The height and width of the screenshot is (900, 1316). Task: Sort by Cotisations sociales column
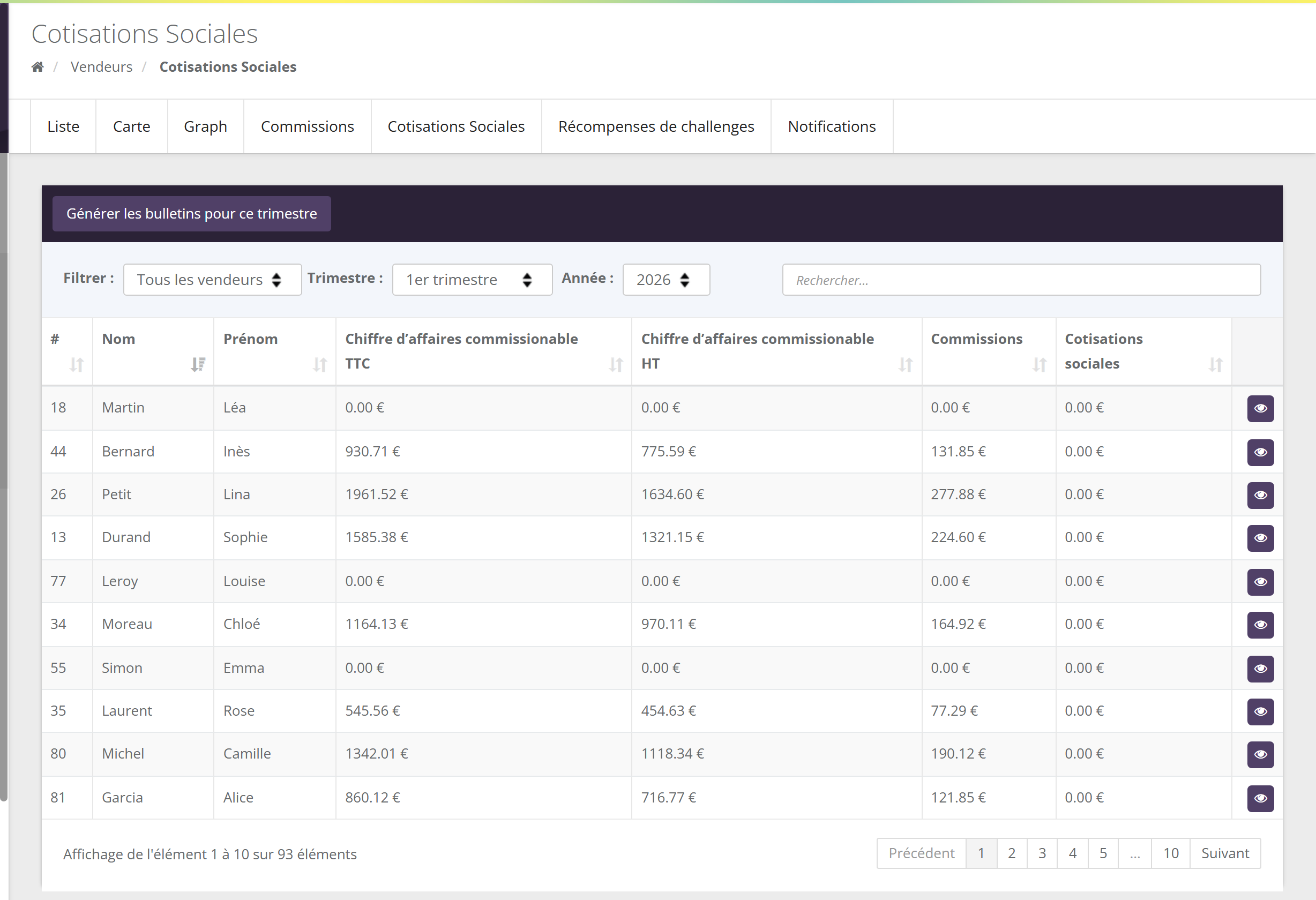pyautogui.click(x=1215, y=364)
